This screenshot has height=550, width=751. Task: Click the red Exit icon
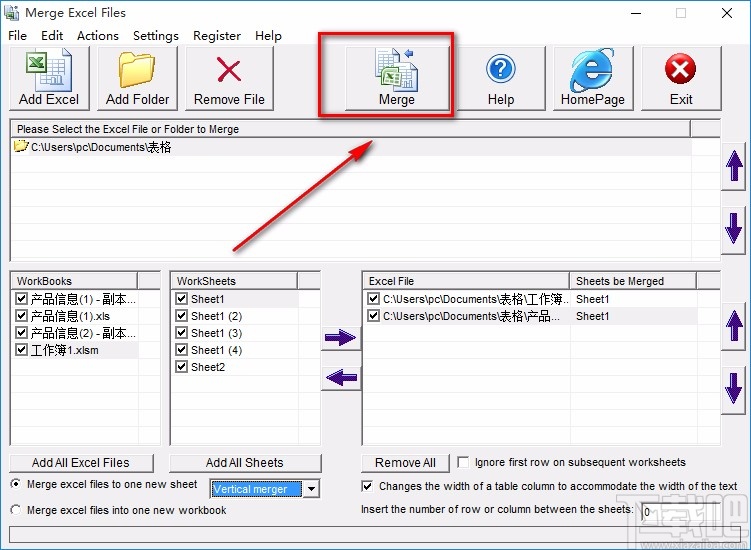tap(681, 69)
